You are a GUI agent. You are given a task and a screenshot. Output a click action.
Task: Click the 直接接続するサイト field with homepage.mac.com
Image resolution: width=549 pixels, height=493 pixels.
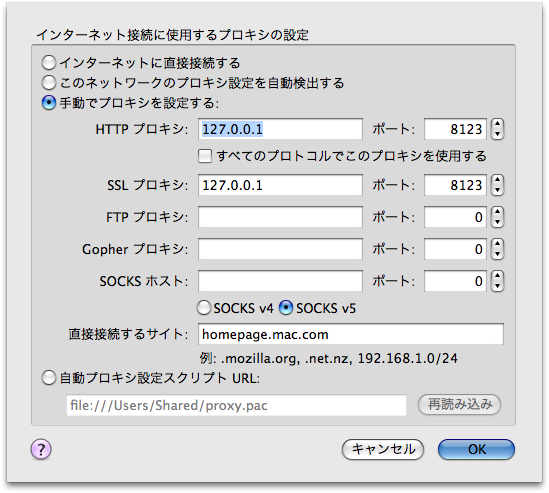click(351, 334)
